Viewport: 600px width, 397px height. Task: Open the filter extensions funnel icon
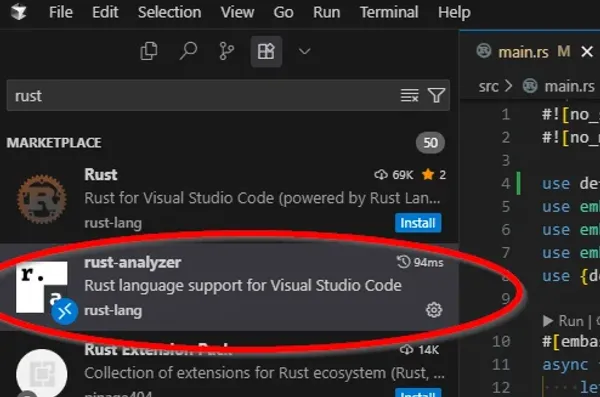point(436,95)
